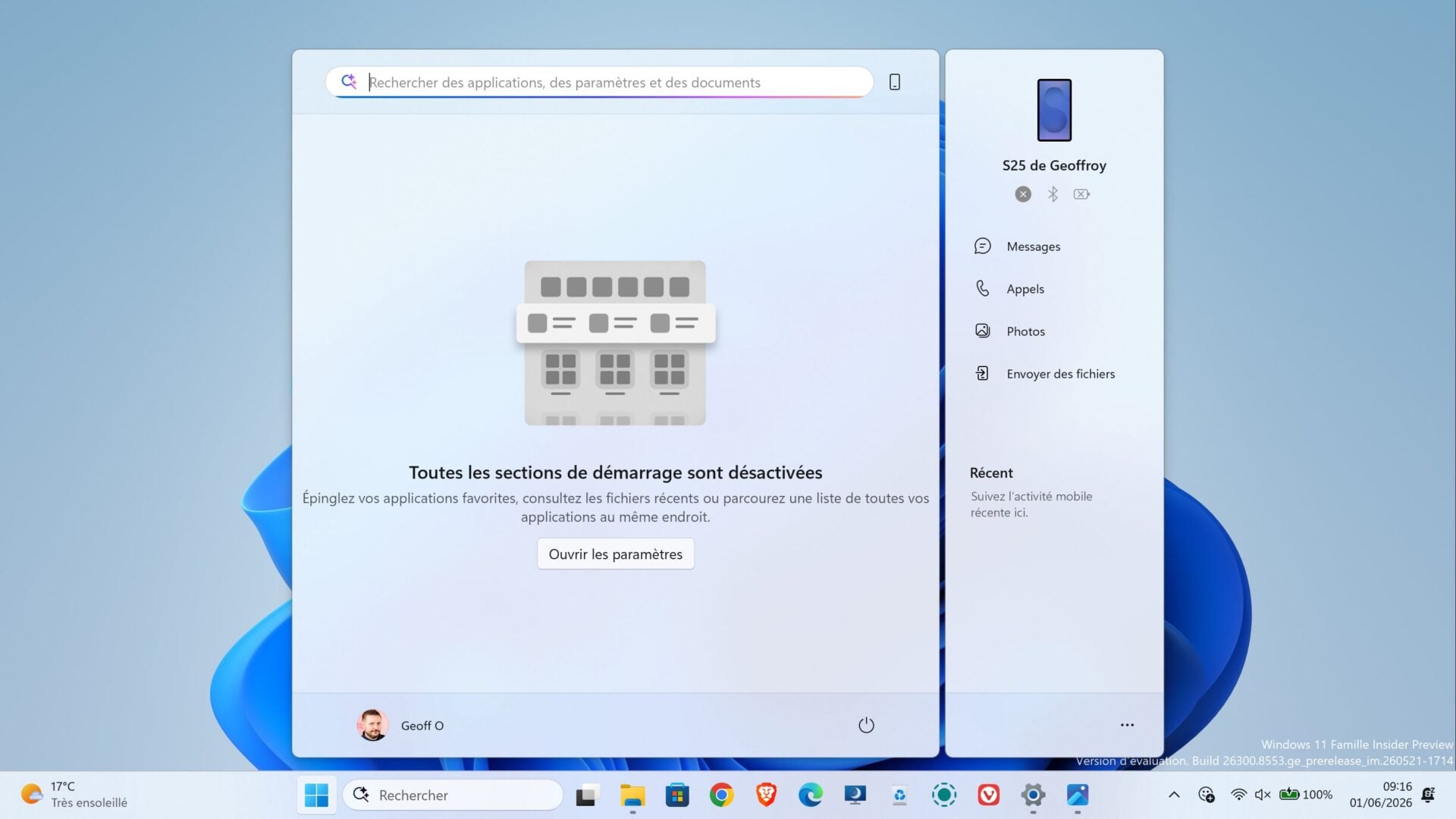Click the Photos picture icon

pos(982,331)
